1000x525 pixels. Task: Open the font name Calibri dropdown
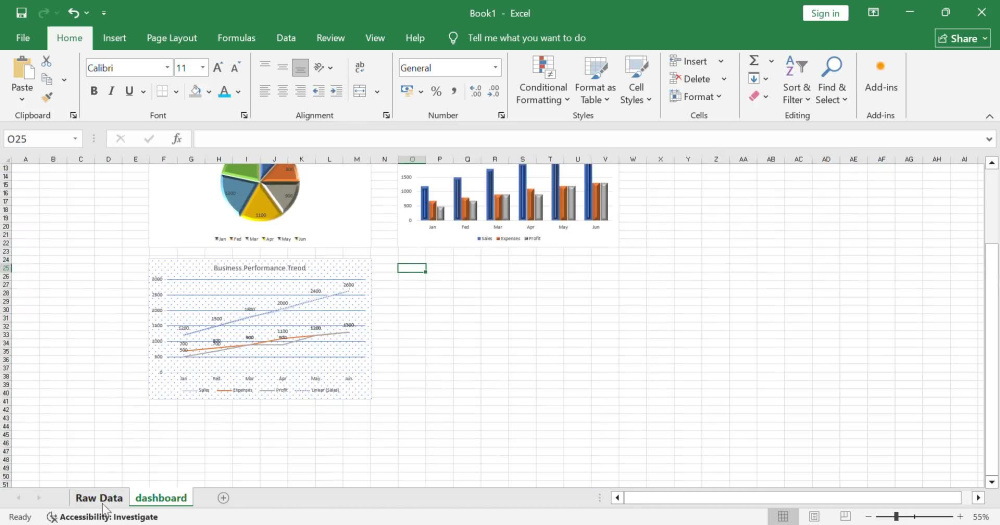pyautogui.click(x=167, y=68)
